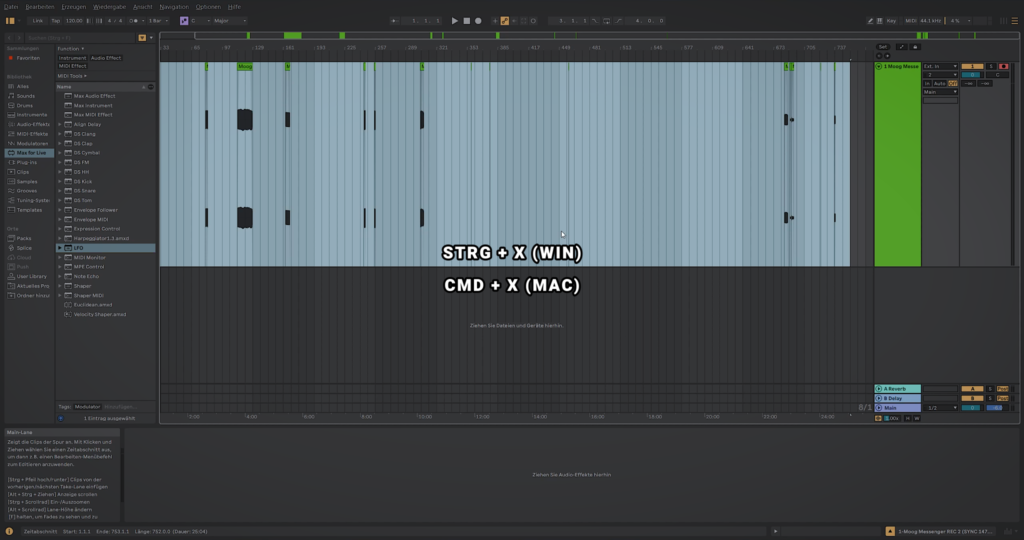Viewport: 1024px width, 540px height.
Task: Open the Major scale dropdown
Action: point(229,20)
